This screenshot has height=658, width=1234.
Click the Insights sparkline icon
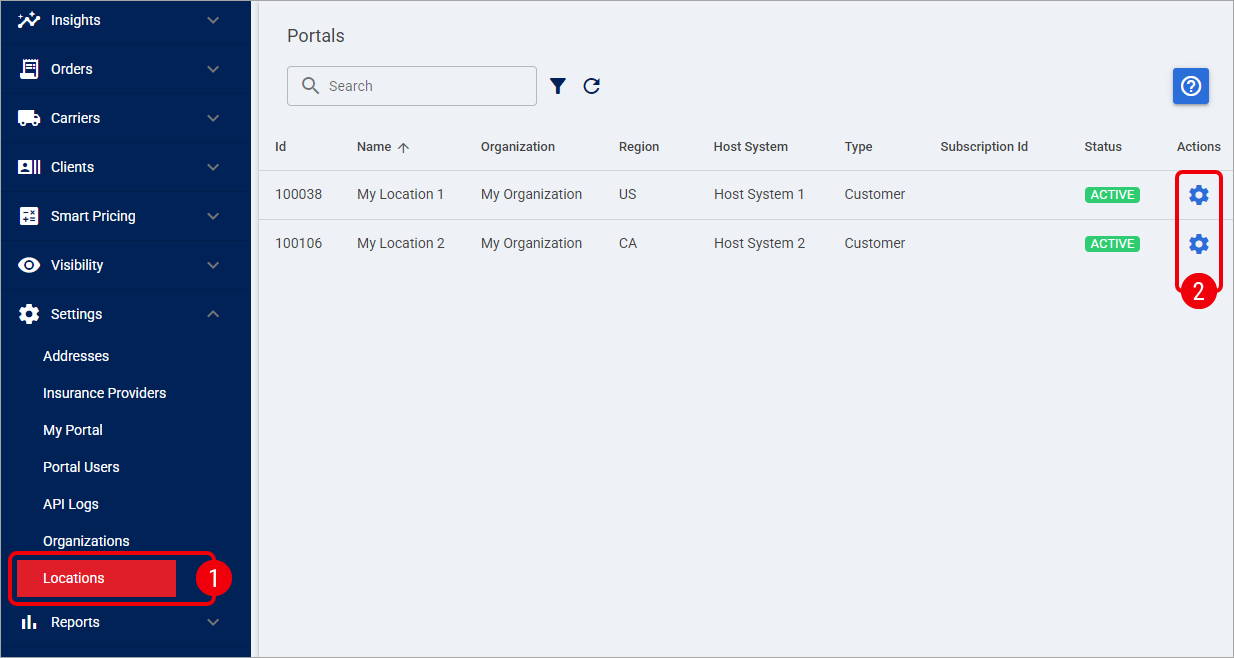point(29,20)
